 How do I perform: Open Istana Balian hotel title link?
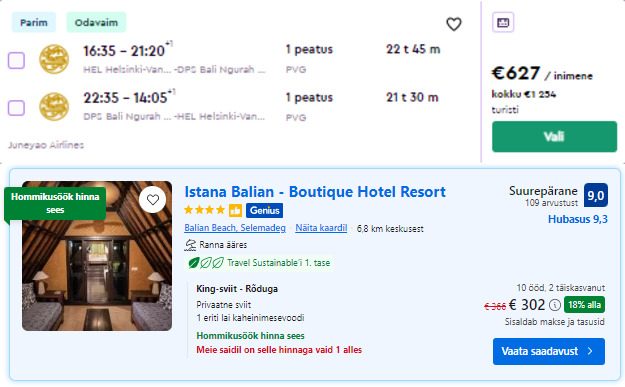click(315, 192)
